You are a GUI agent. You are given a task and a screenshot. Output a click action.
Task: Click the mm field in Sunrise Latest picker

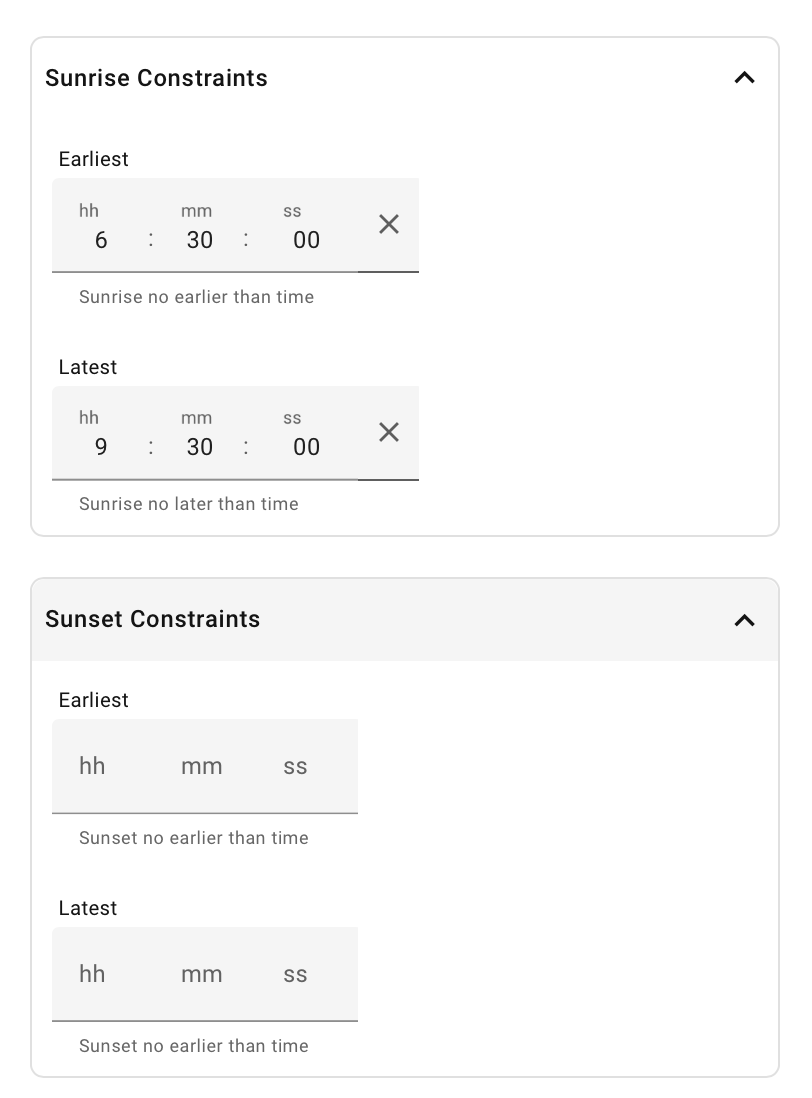(198, 446)
